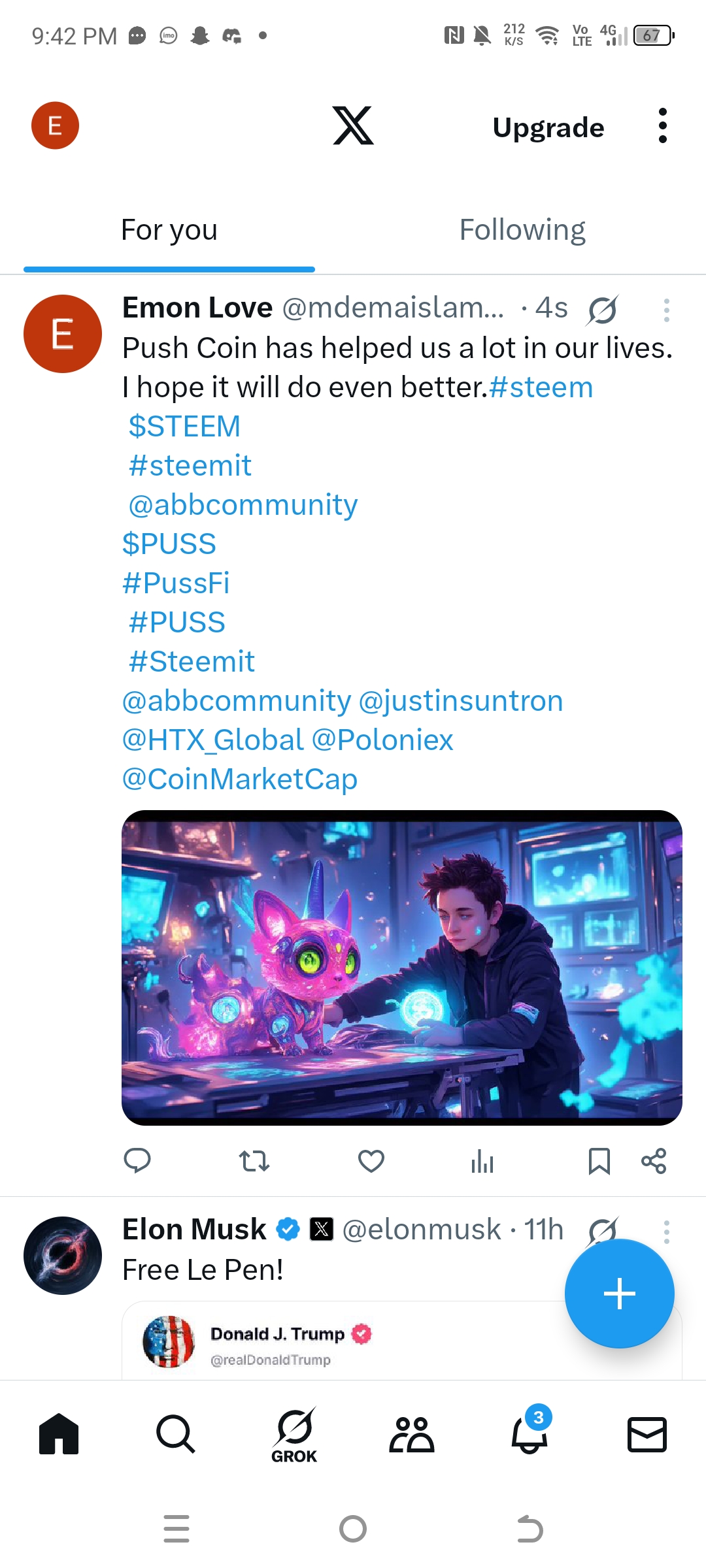Open Communities from bottom navigation

[x=412, y=1435]
